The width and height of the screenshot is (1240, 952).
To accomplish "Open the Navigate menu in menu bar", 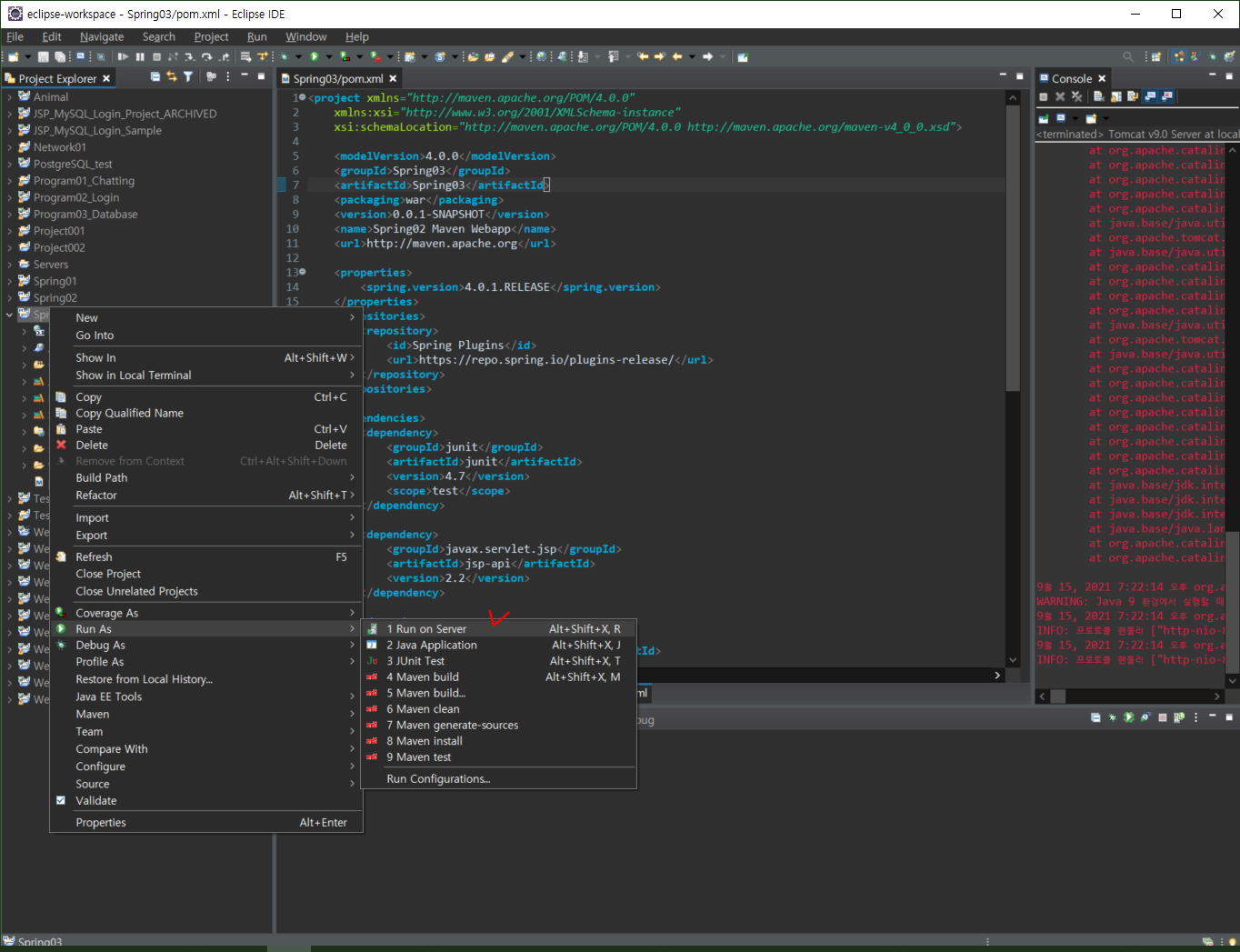I will tap(102, 36).
